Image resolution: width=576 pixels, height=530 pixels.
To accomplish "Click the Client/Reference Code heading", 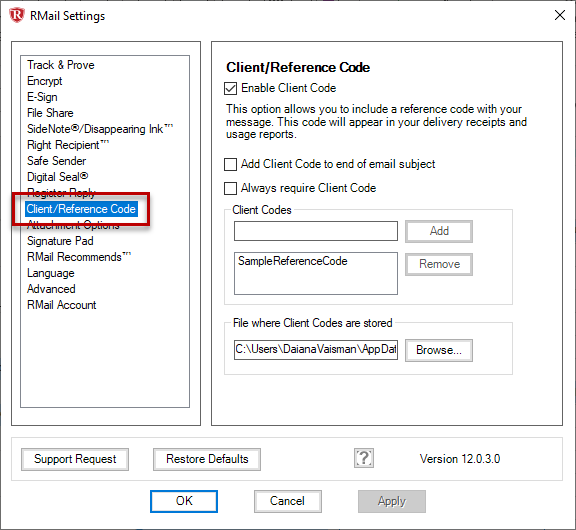I will click(298, 67).
